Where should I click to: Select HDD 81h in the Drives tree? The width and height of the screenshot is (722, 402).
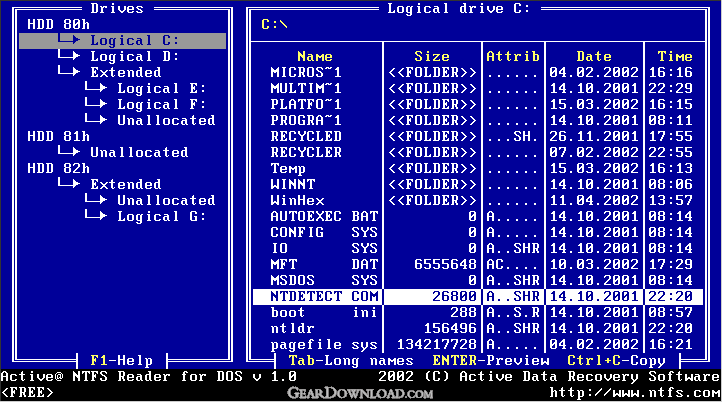[58, 136]
